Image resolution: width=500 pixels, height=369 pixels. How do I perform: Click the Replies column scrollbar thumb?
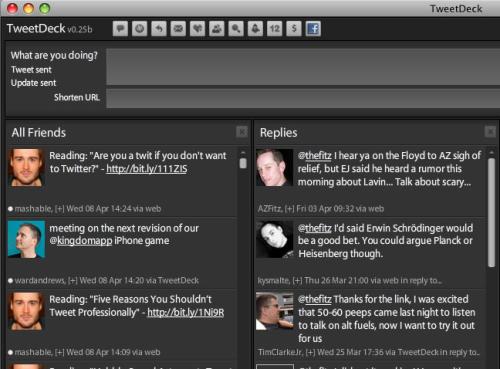tap(491, 213)
